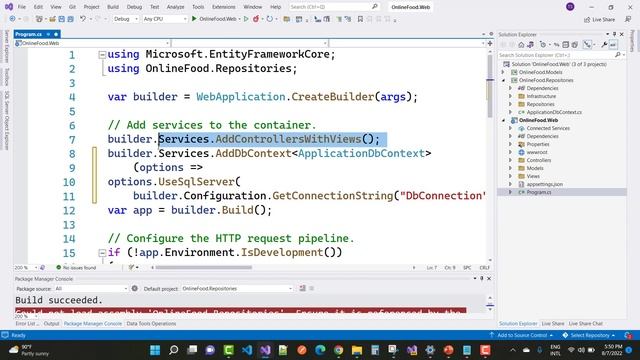Click the bookmark icon in the main toolbar

coord(360,19)
